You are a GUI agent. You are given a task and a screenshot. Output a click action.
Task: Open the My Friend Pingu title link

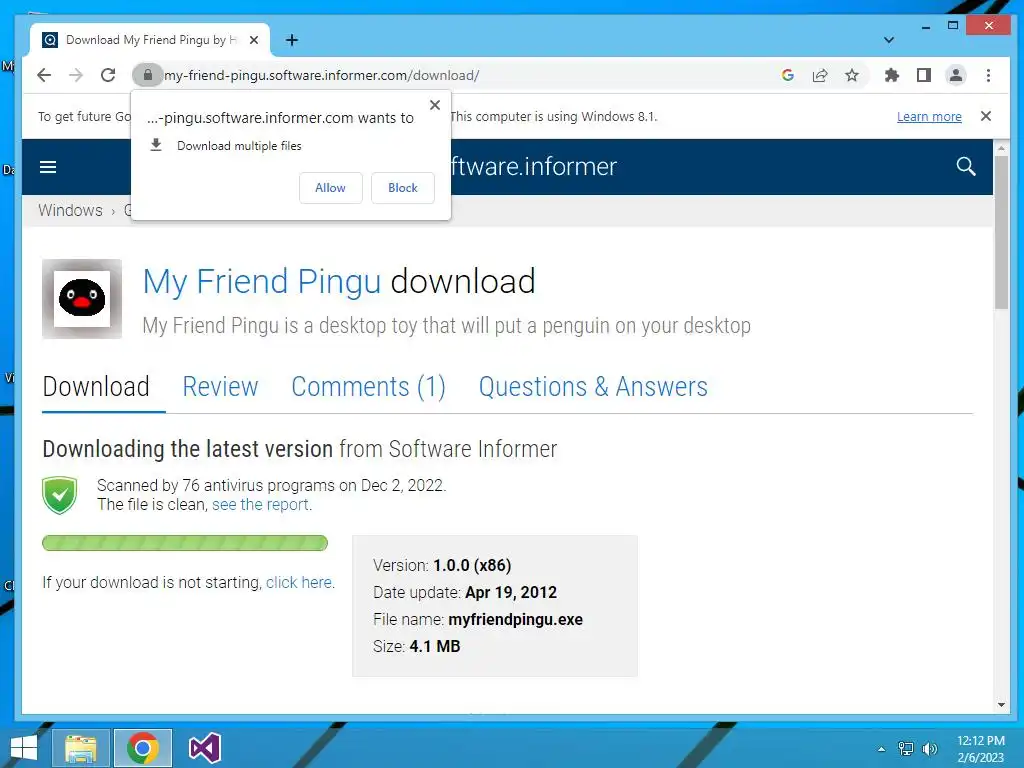(x=262, y=282)
